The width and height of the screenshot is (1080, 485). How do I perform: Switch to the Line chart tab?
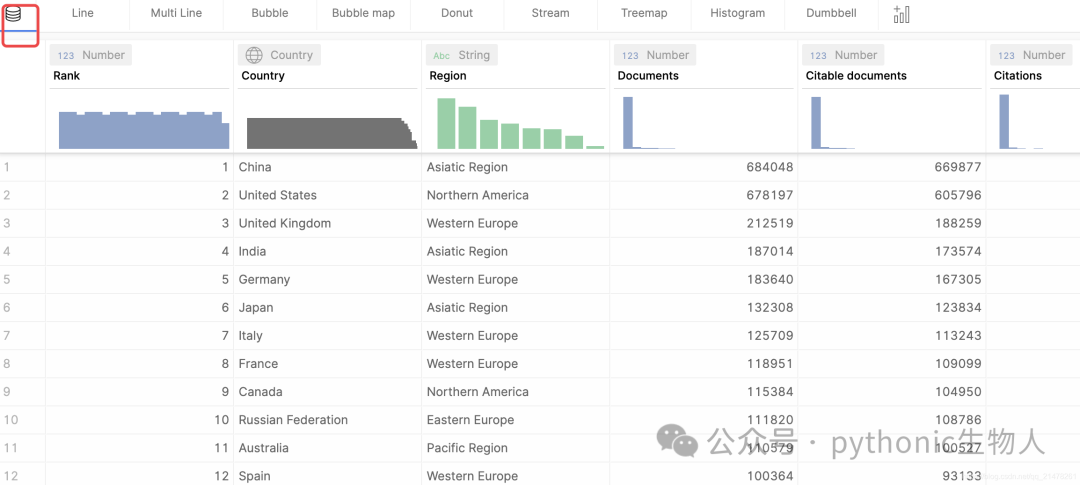click(x=83, y=13)
